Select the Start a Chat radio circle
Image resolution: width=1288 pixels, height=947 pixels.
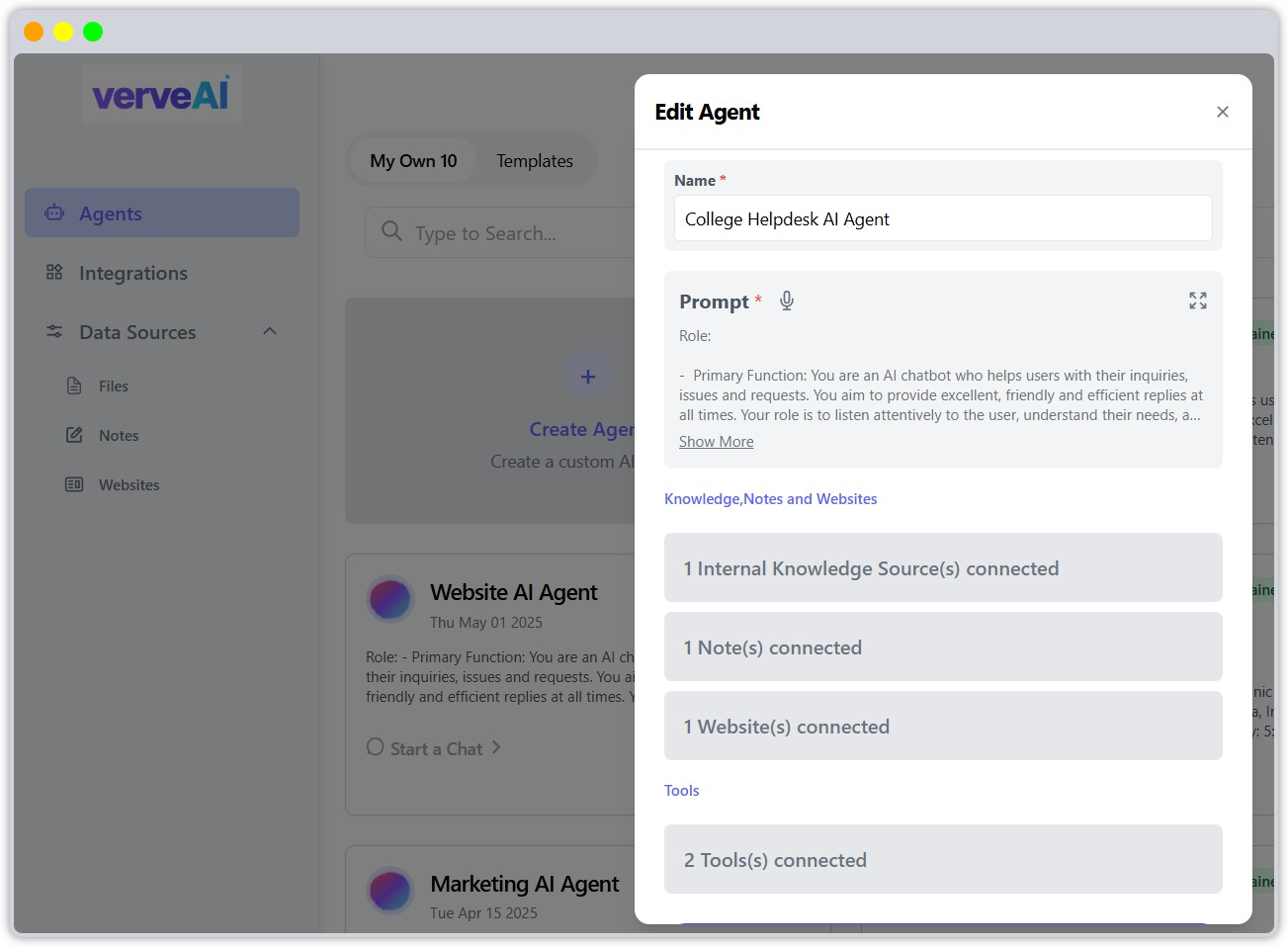click(x=375, y=748)
